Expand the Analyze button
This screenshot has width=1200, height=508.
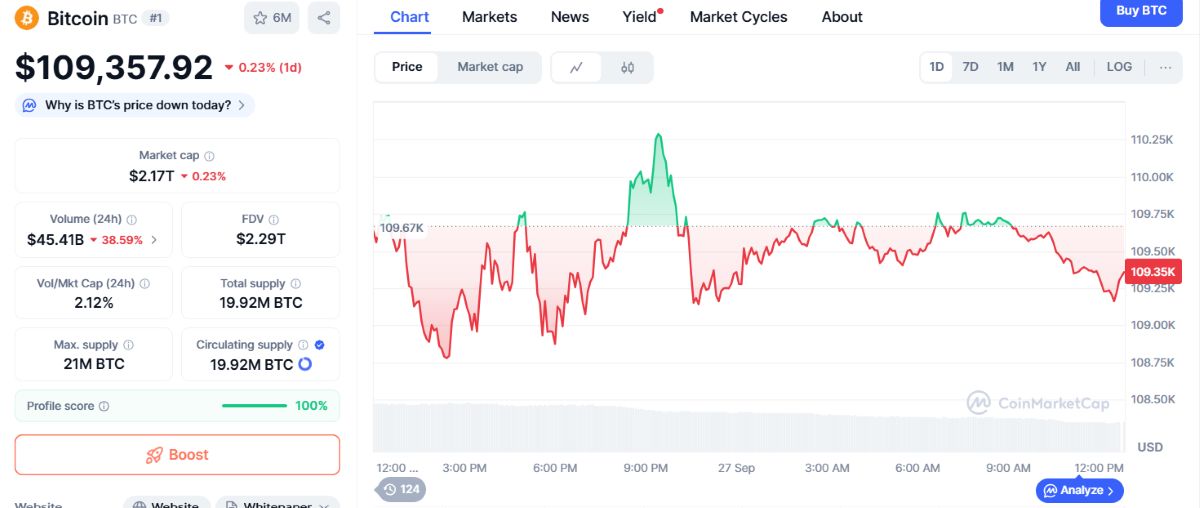(1080, 490)
